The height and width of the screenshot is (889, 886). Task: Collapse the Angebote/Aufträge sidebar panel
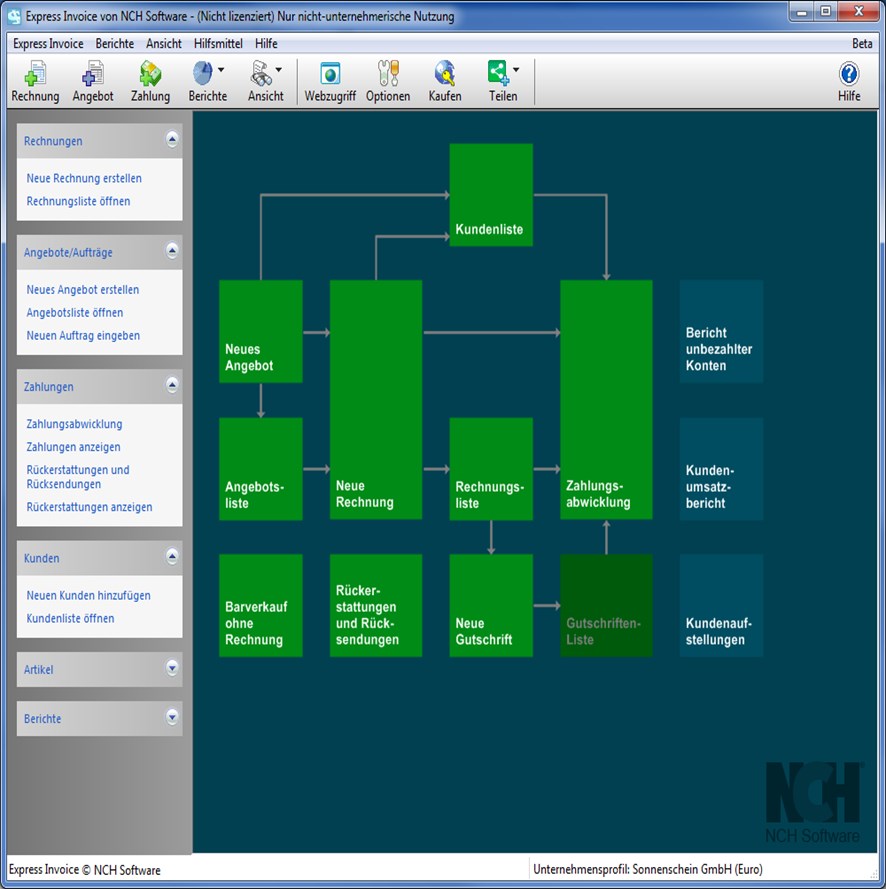(x=172, y=251)
